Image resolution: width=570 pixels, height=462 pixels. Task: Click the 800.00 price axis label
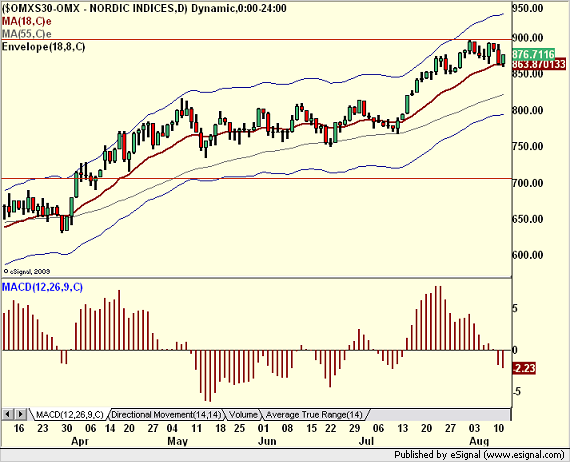tap(527, 110)
